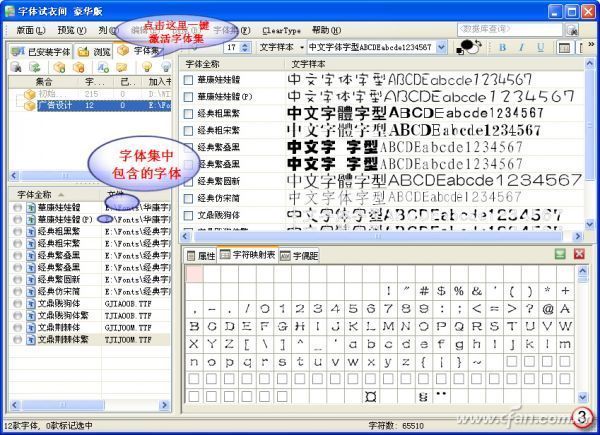Select 文鼎荆棘体繁 row in collection font list
Image resolution: width=600 pixels, height=435 pixels.
tap(90, 339)
